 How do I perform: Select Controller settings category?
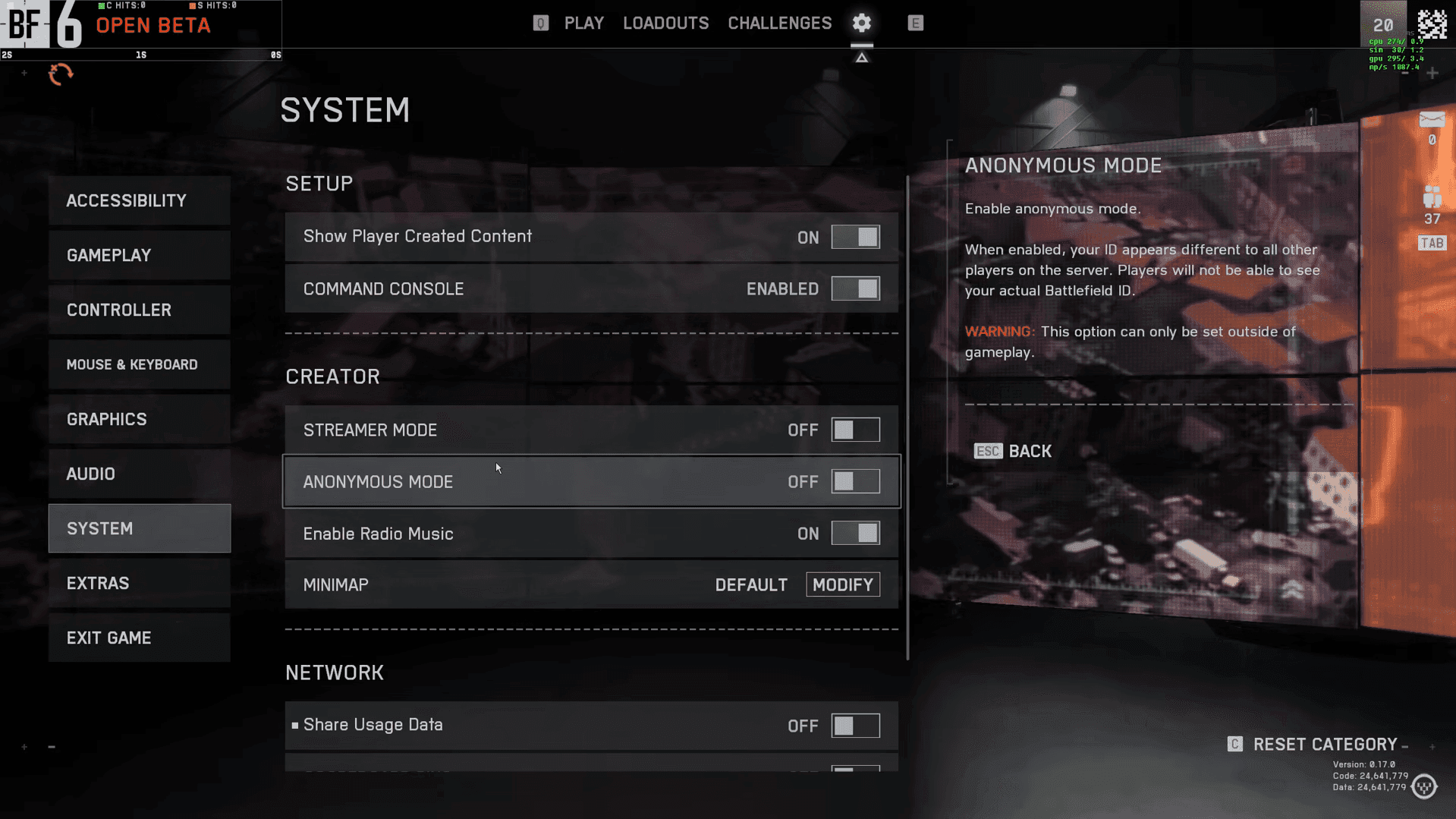[x=140, y=310]
